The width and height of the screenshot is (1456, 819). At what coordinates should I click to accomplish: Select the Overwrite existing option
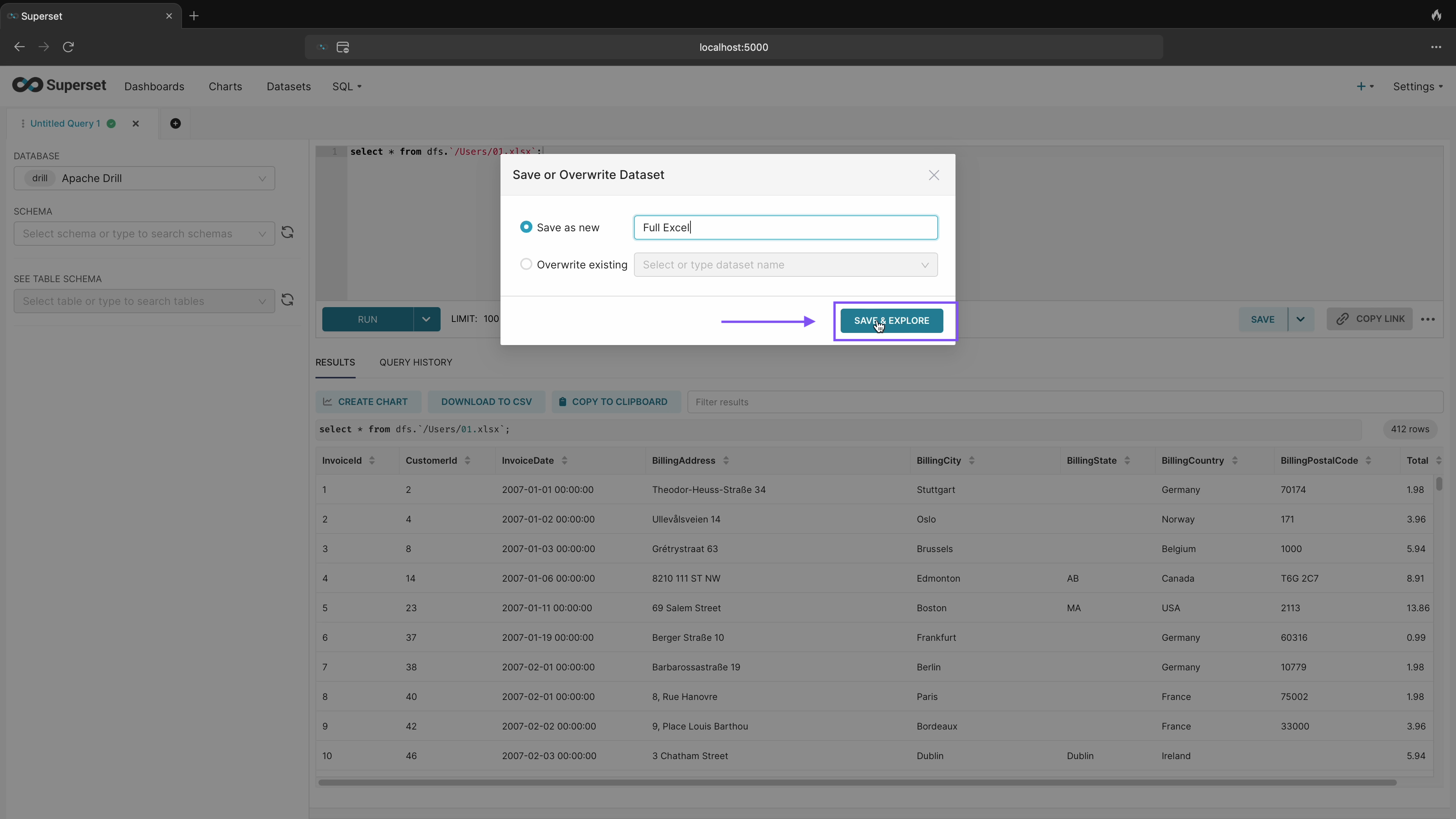tap(526, 265)
